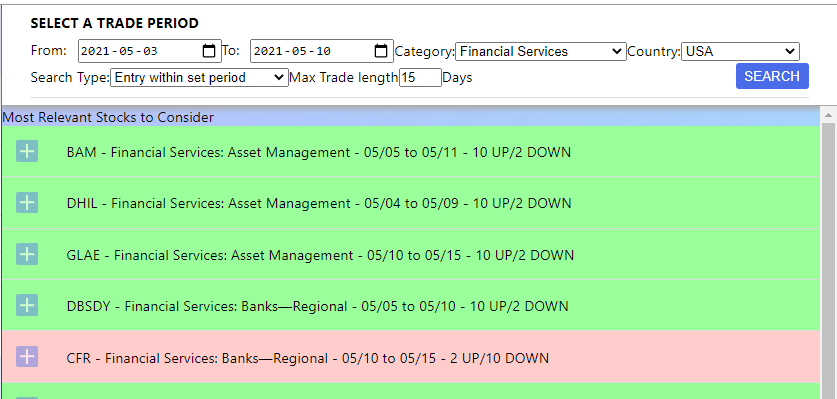837x399 pixels.
Task: Select the BAM Asset Management row text
Action: [x=319, y=152]
